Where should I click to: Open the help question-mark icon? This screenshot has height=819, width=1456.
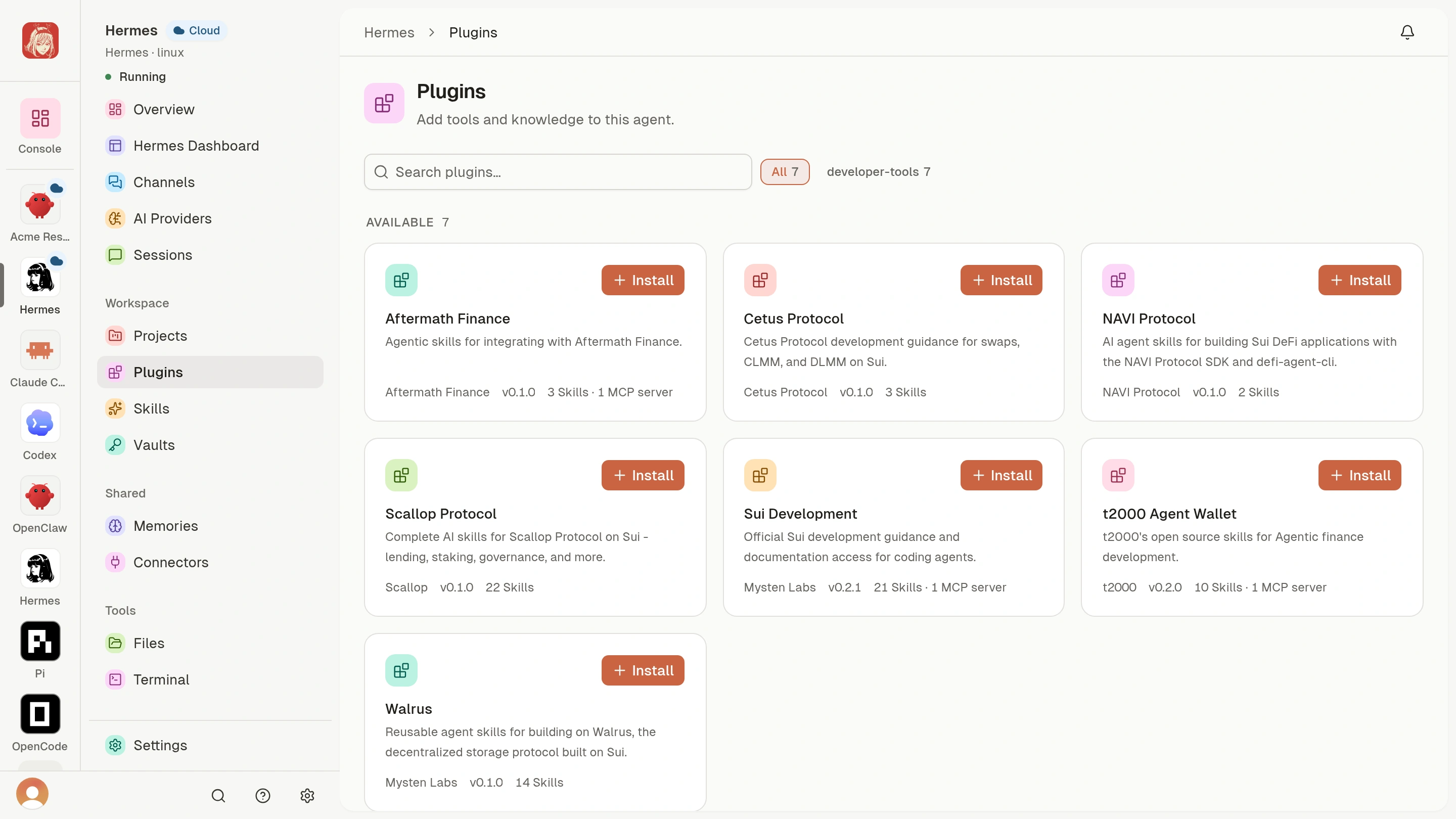coord(263,796)
